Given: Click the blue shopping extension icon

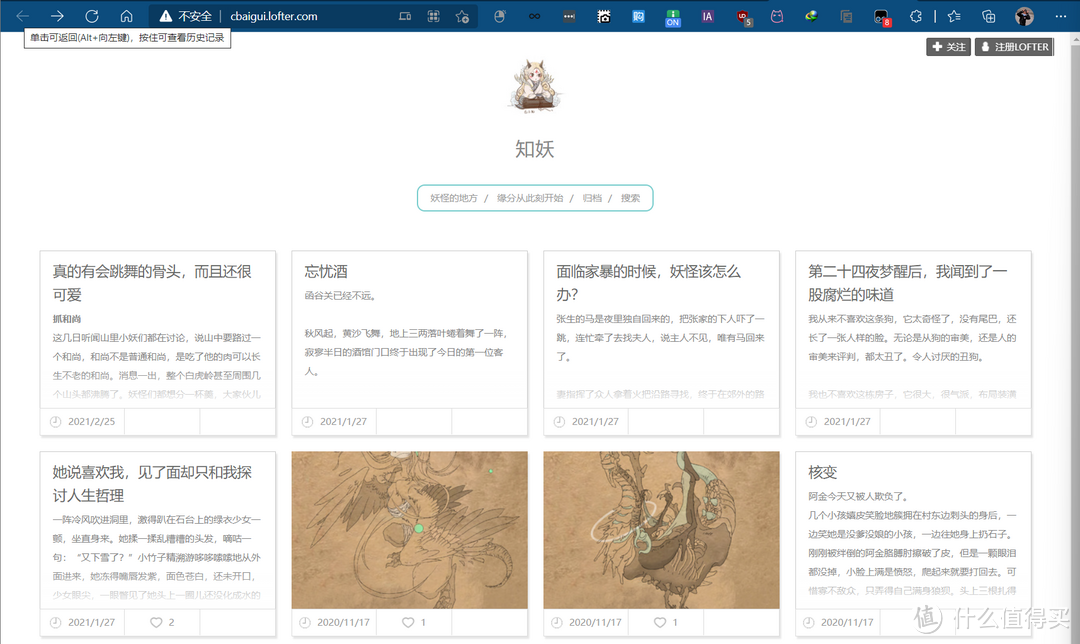Looking at the screenshot, I should click(x=638, y=16).
